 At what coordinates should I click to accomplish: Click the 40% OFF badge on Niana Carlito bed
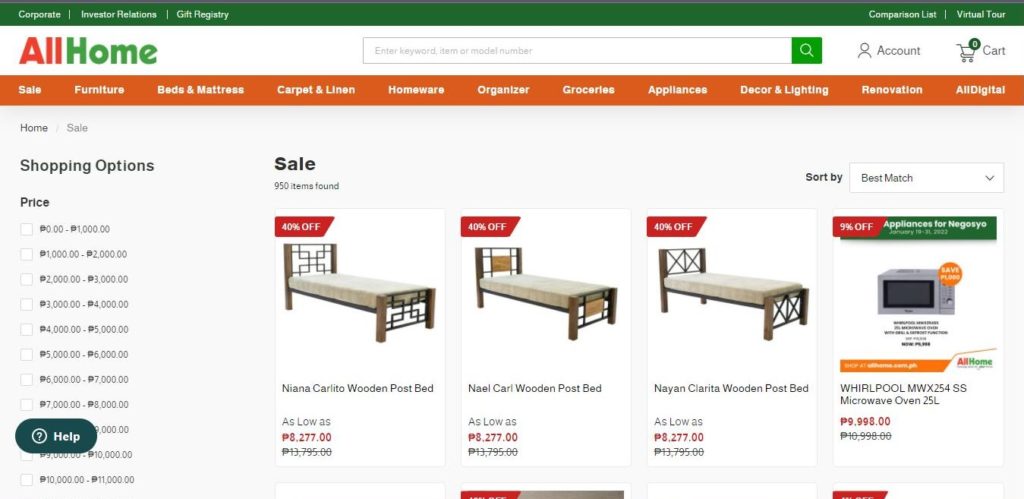304,227
